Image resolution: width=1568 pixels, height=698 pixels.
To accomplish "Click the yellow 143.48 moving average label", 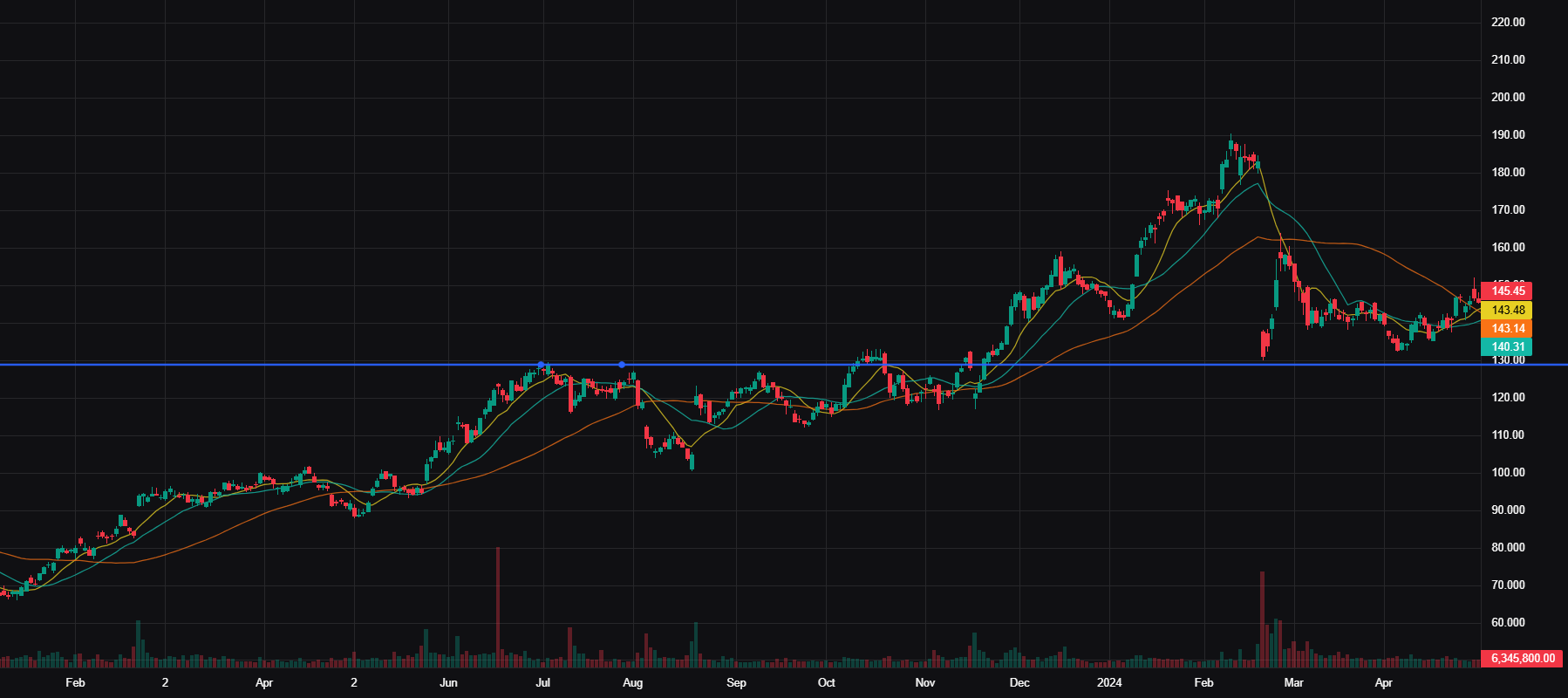I will click(1507, 310).
